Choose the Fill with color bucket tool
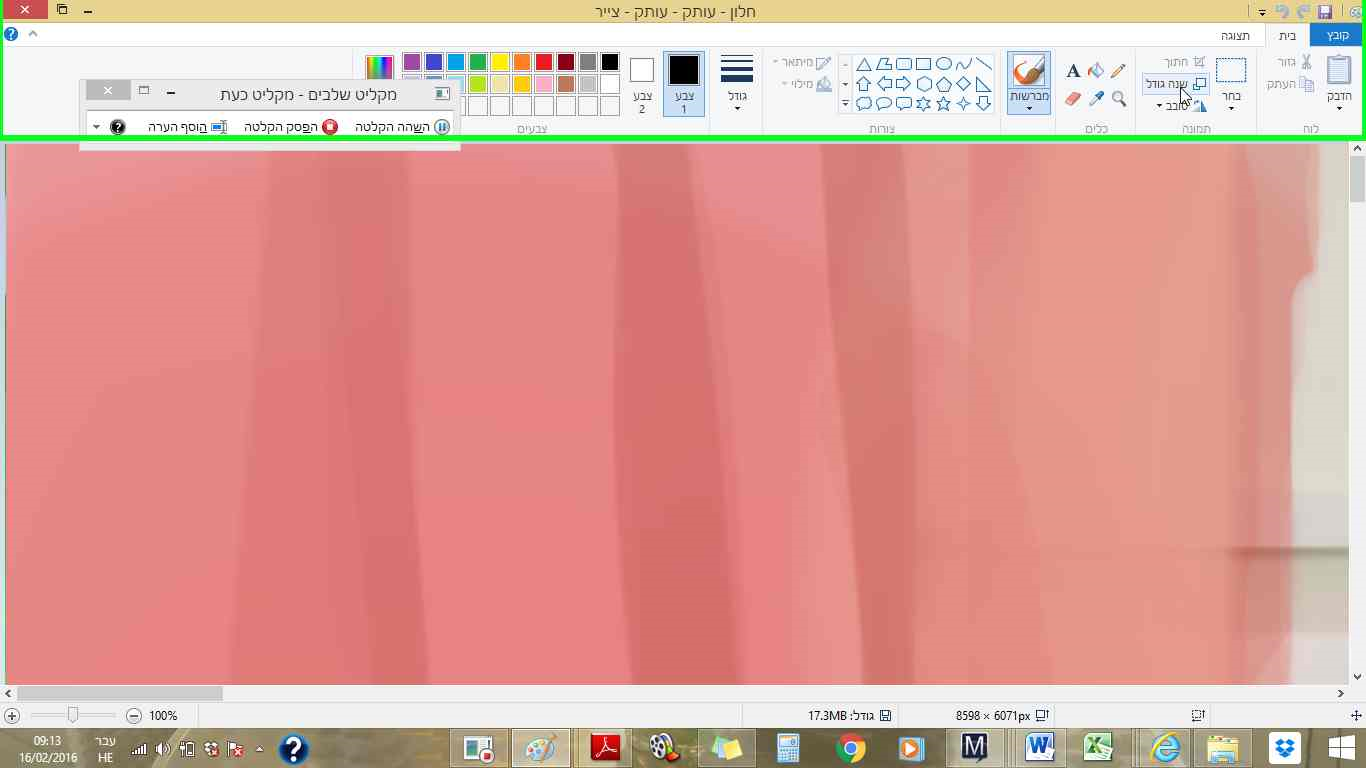 (1096, 71)
